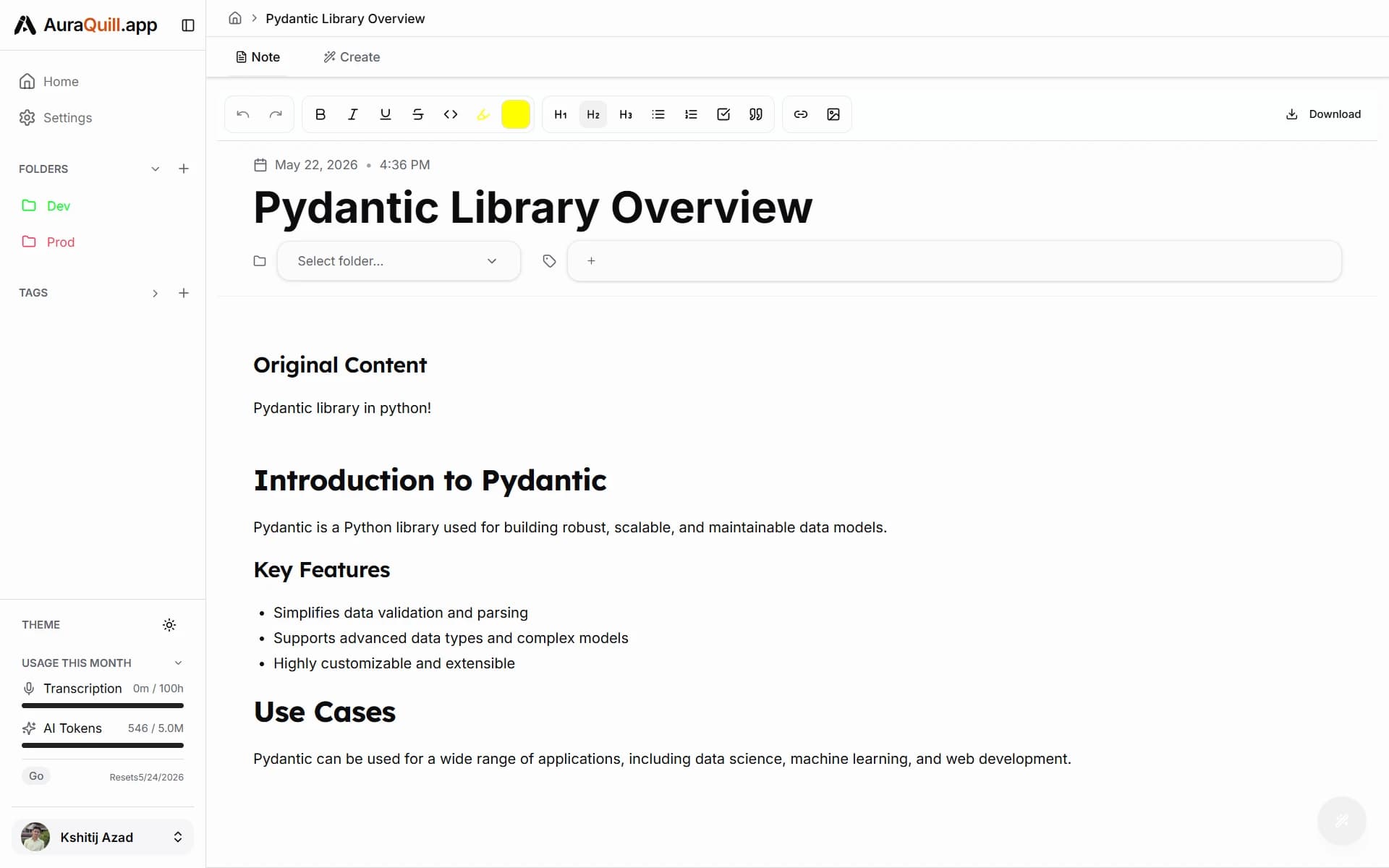Insert a numbered list
The image size is (1389, 868).
[691, 114]
